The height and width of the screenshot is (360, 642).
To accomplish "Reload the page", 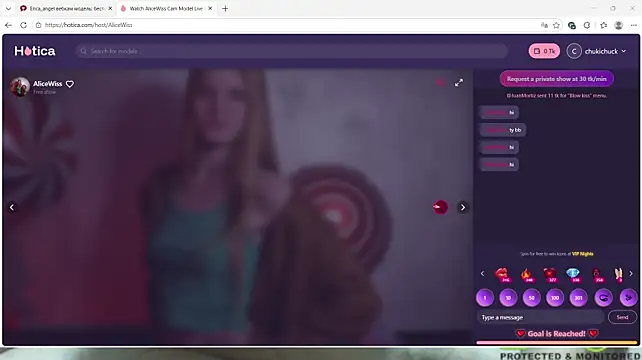I will click(x=23, y=25).
